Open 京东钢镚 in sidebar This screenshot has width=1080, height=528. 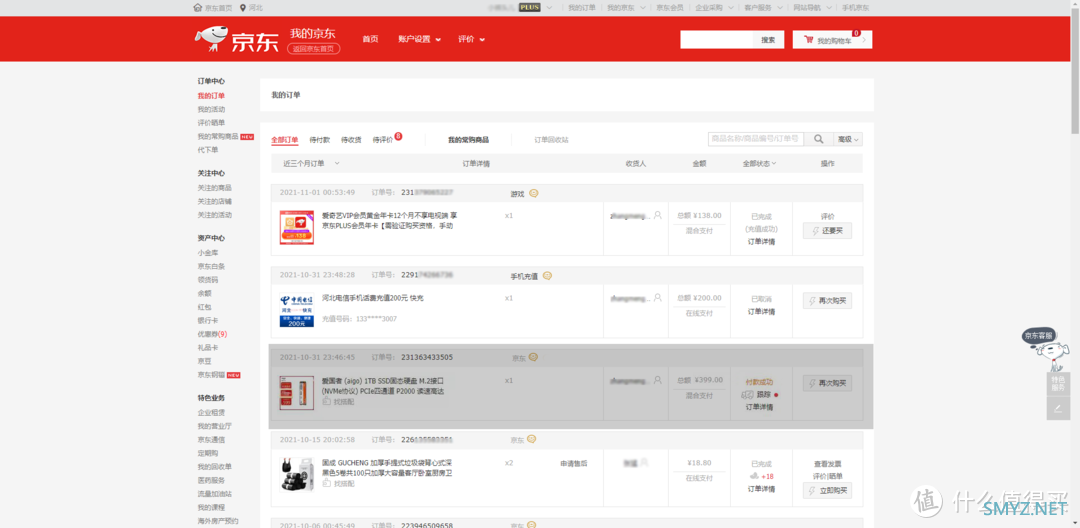(x=211, y=374)
